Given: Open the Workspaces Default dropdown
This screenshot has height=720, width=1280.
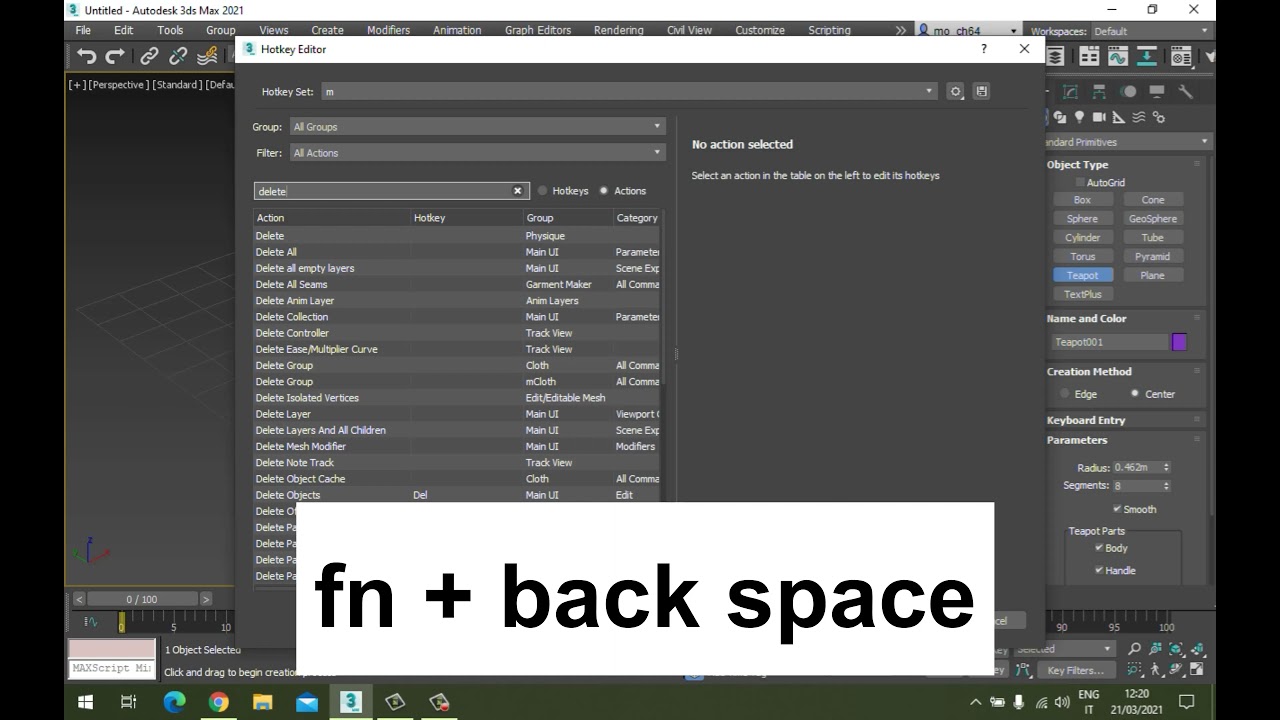Looking at the screenshot, I should point(1150,31).
